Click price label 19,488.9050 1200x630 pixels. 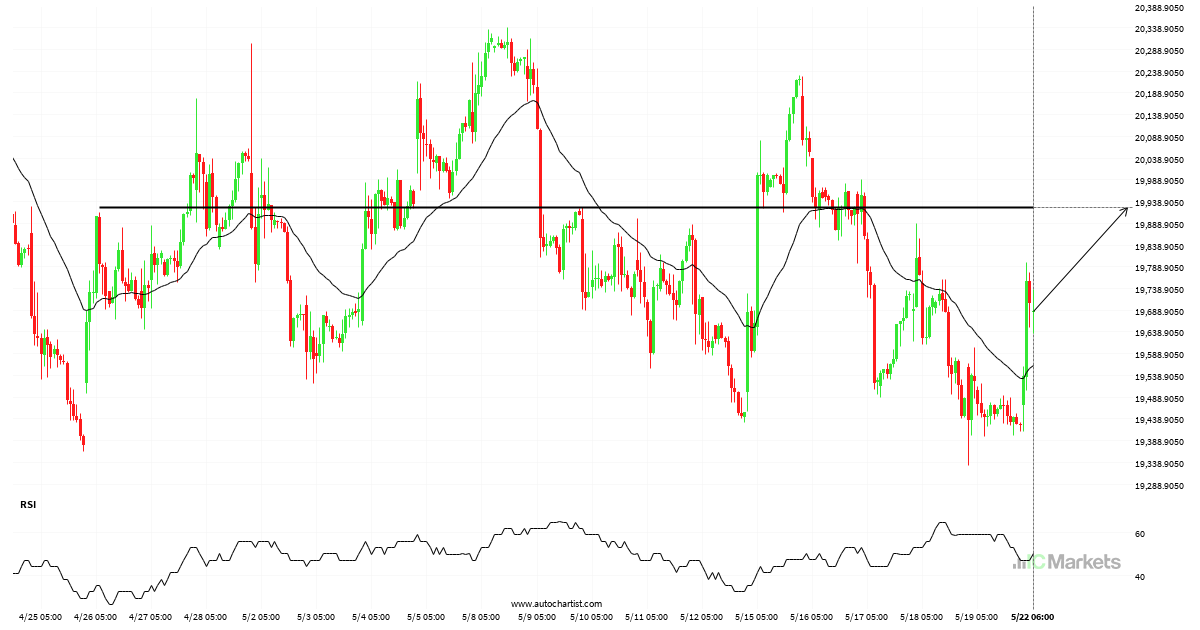pyautogui.click(x=1161, y=399)
